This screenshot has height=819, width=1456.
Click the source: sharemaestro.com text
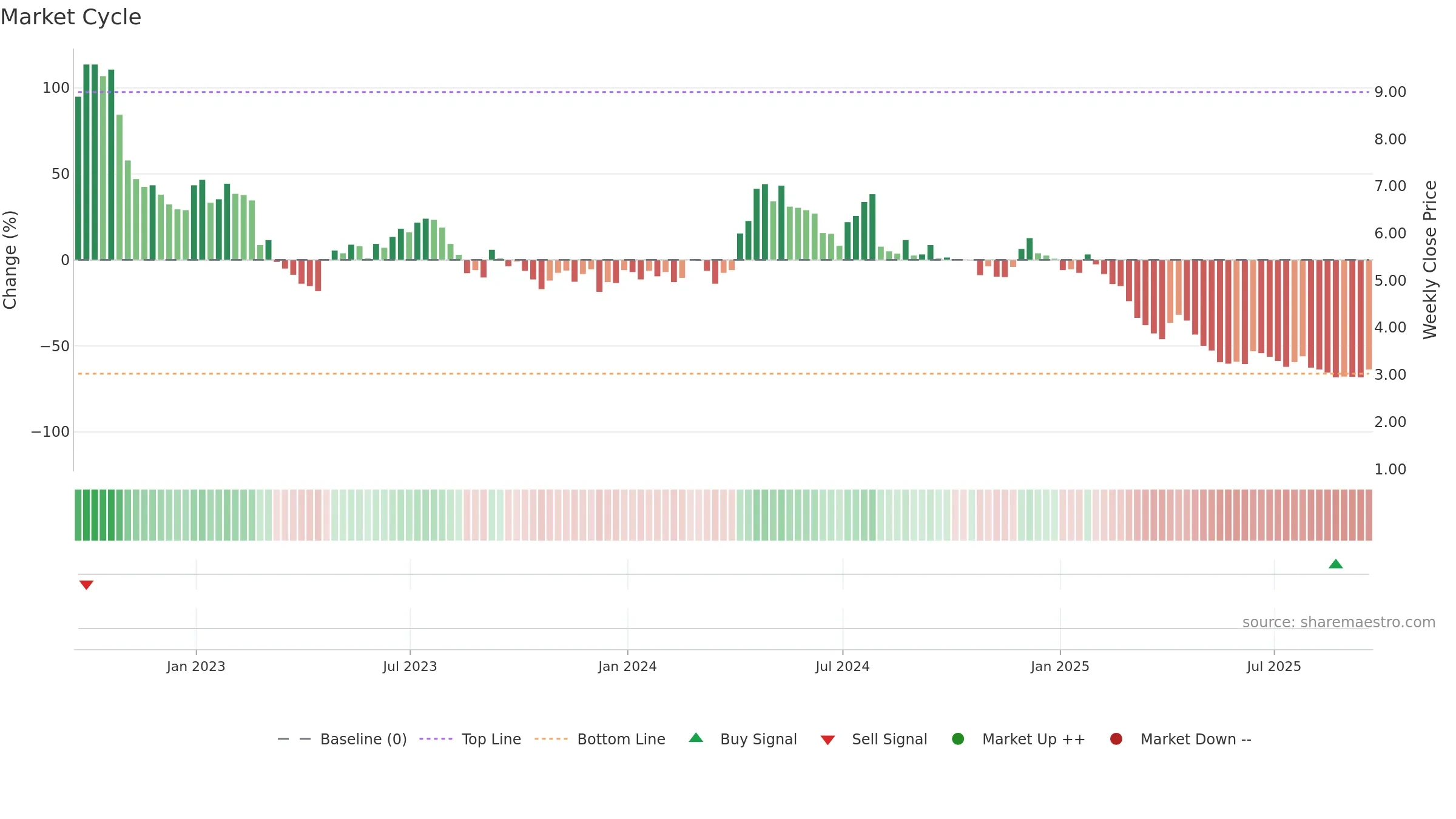[x=1338, y=622]
